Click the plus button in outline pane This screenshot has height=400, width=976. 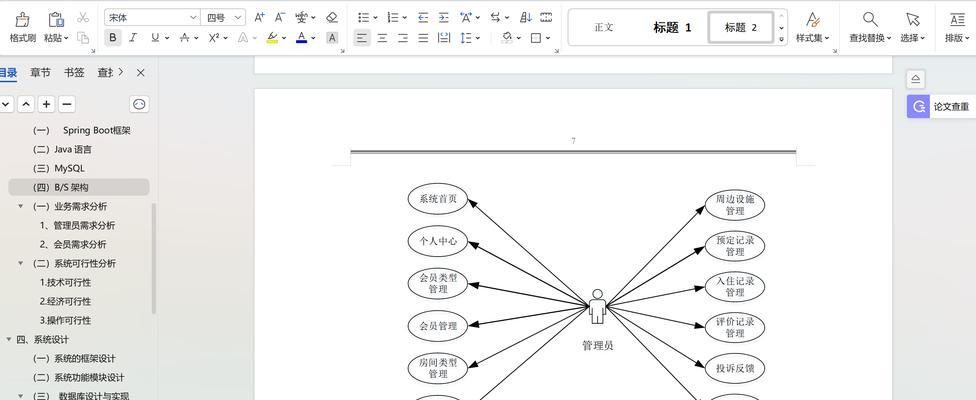[46, 104]
